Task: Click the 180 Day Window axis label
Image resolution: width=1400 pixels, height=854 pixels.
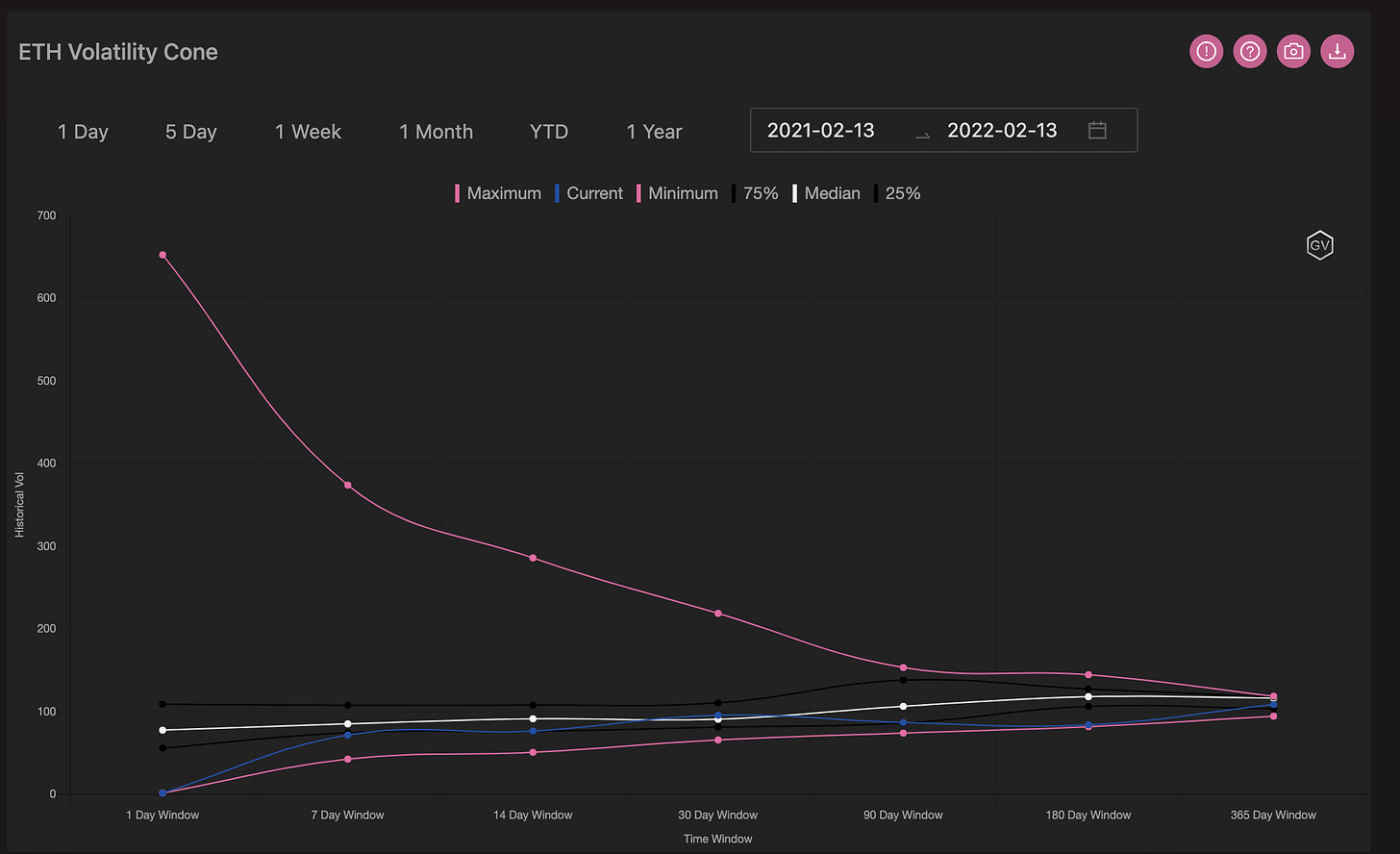Action: [x=1088, y=815]
